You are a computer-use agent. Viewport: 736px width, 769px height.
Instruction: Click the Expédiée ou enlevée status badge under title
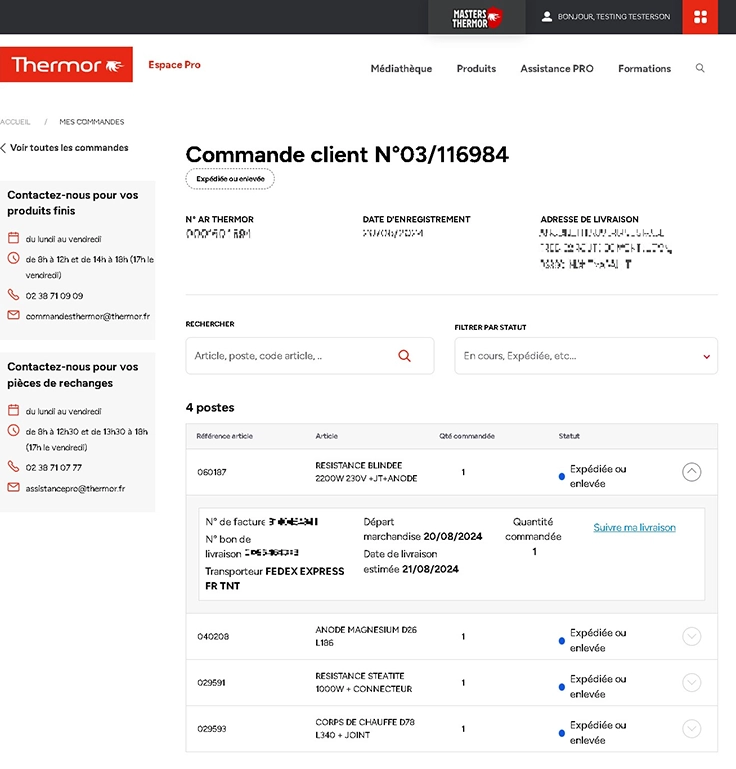pyautogui.click(x=230, y=179)
